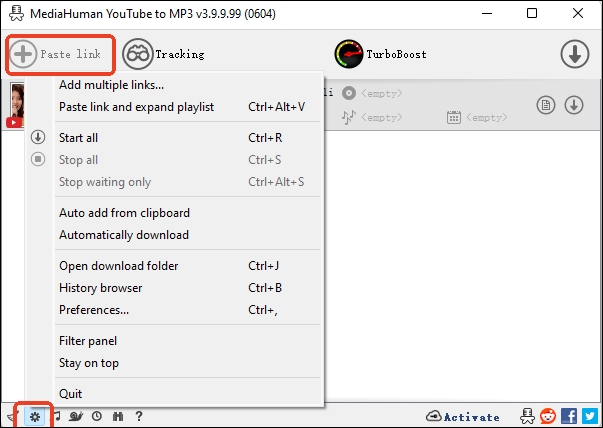The width and height of the screenshot is (603, 428).
Task: Click the Activate cloud button
Action: (x=462, y=416)
